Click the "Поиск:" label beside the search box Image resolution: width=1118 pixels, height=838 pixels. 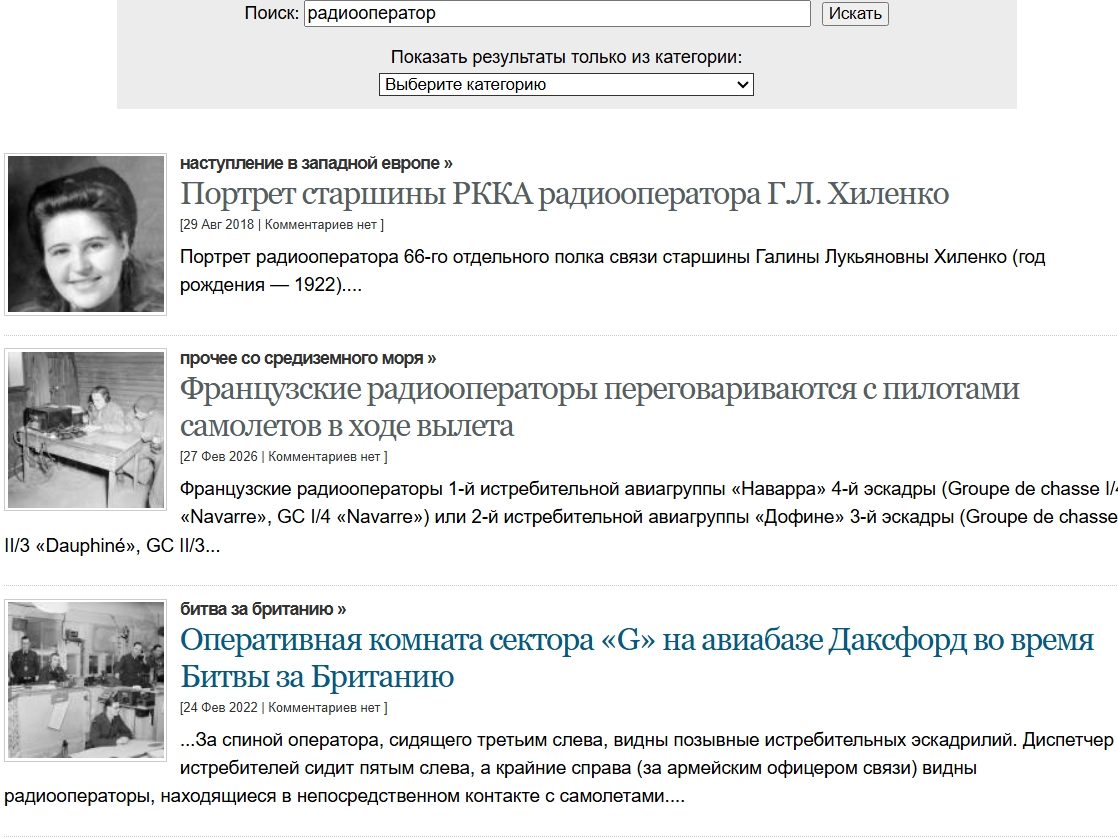[x=272, y=14]
